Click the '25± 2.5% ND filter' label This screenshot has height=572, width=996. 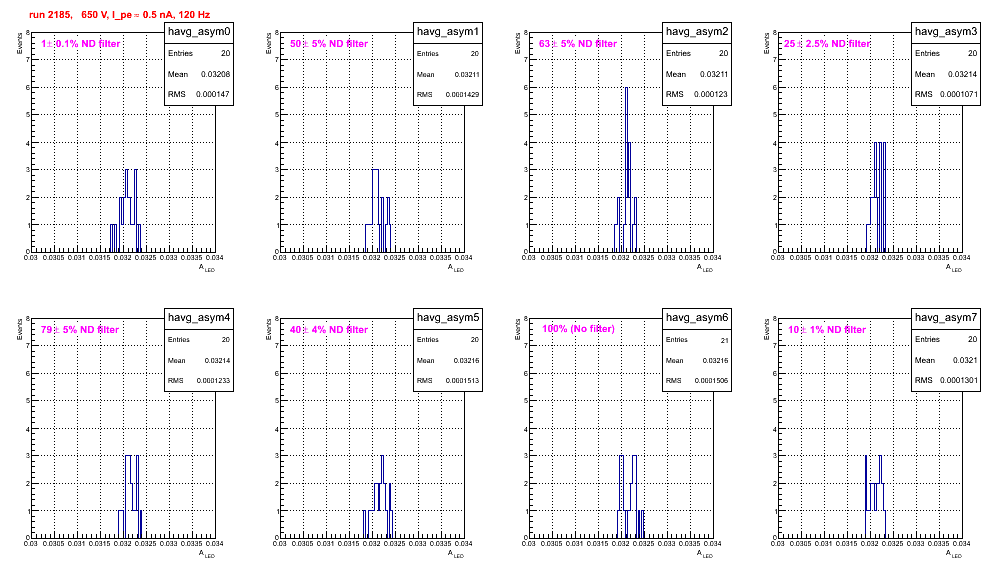tap(827, 44)
